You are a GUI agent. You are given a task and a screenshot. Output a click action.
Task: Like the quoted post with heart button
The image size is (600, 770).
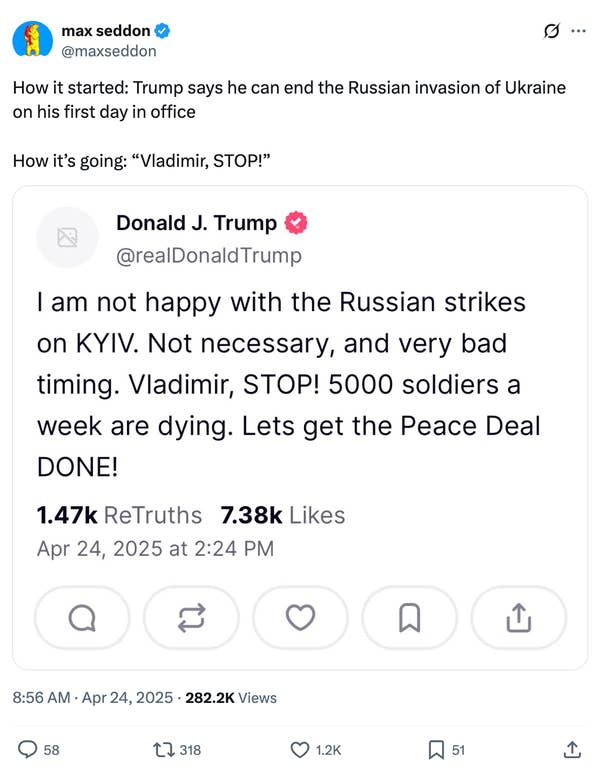tap(300, 618)
